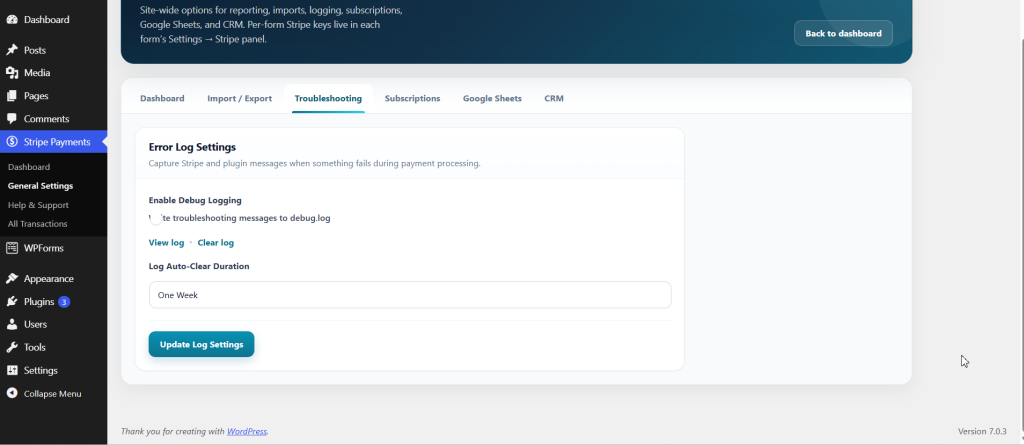Select the Troubleshooting tab
The width and height of the screenshot is (1024, 445).
[328, 99]
